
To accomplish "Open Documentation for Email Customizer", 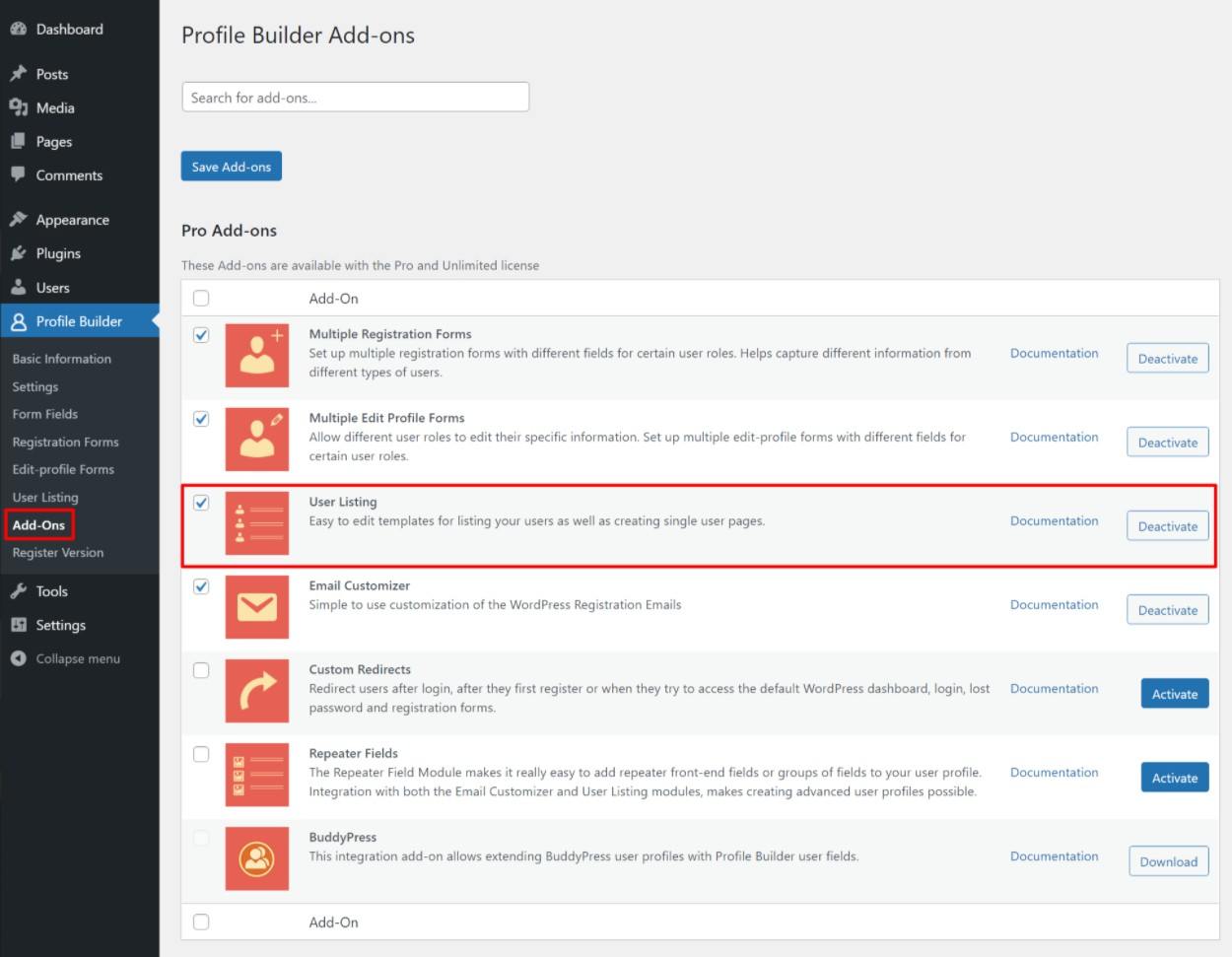I will pyautogui.click(x=1054, y=604).
